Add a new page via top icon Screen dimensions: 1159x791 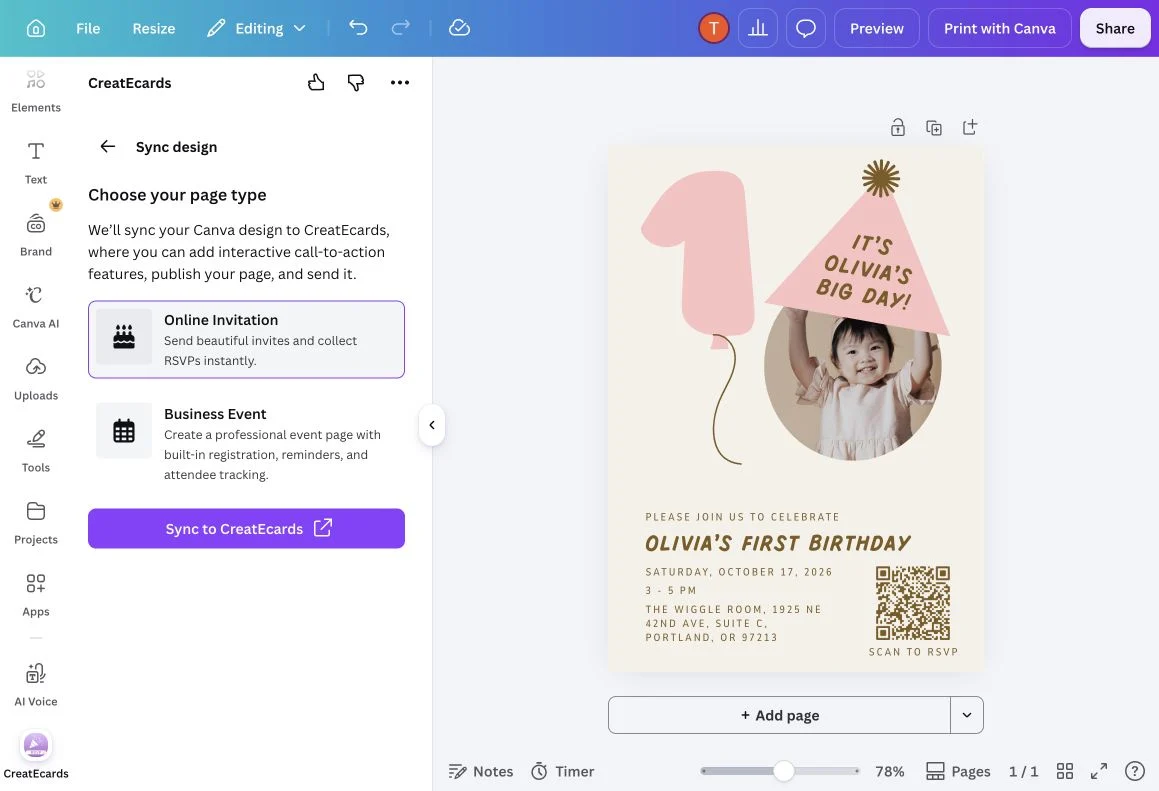[970, 127]
